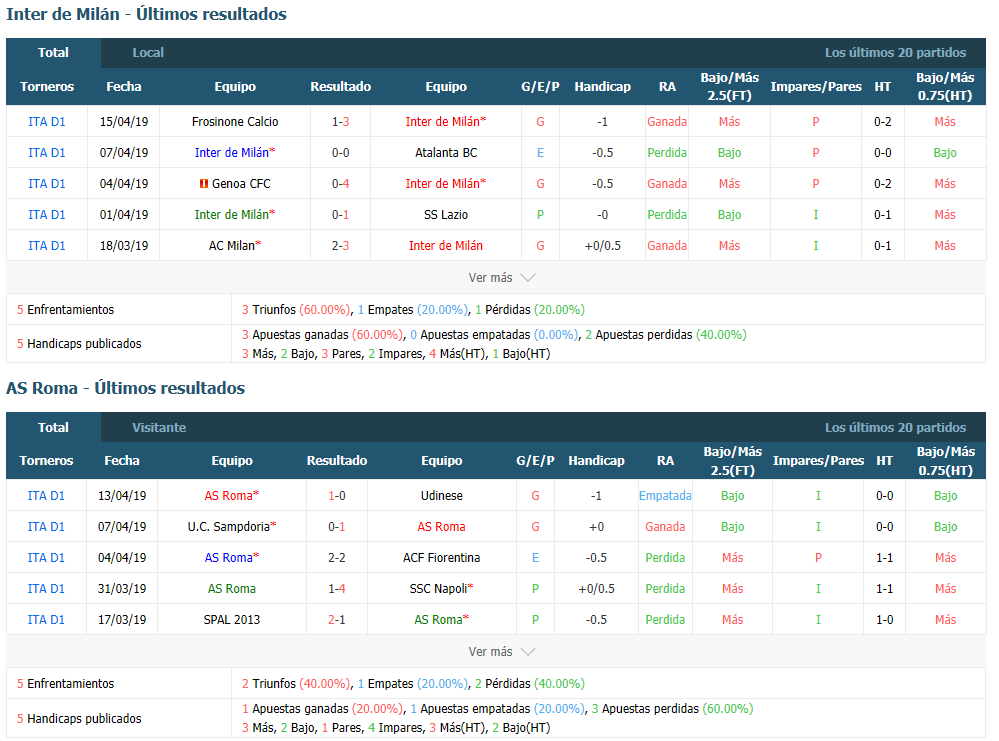Open the 2-1 match result
This screenshot has width=999, height=741.
pos(337,620)
